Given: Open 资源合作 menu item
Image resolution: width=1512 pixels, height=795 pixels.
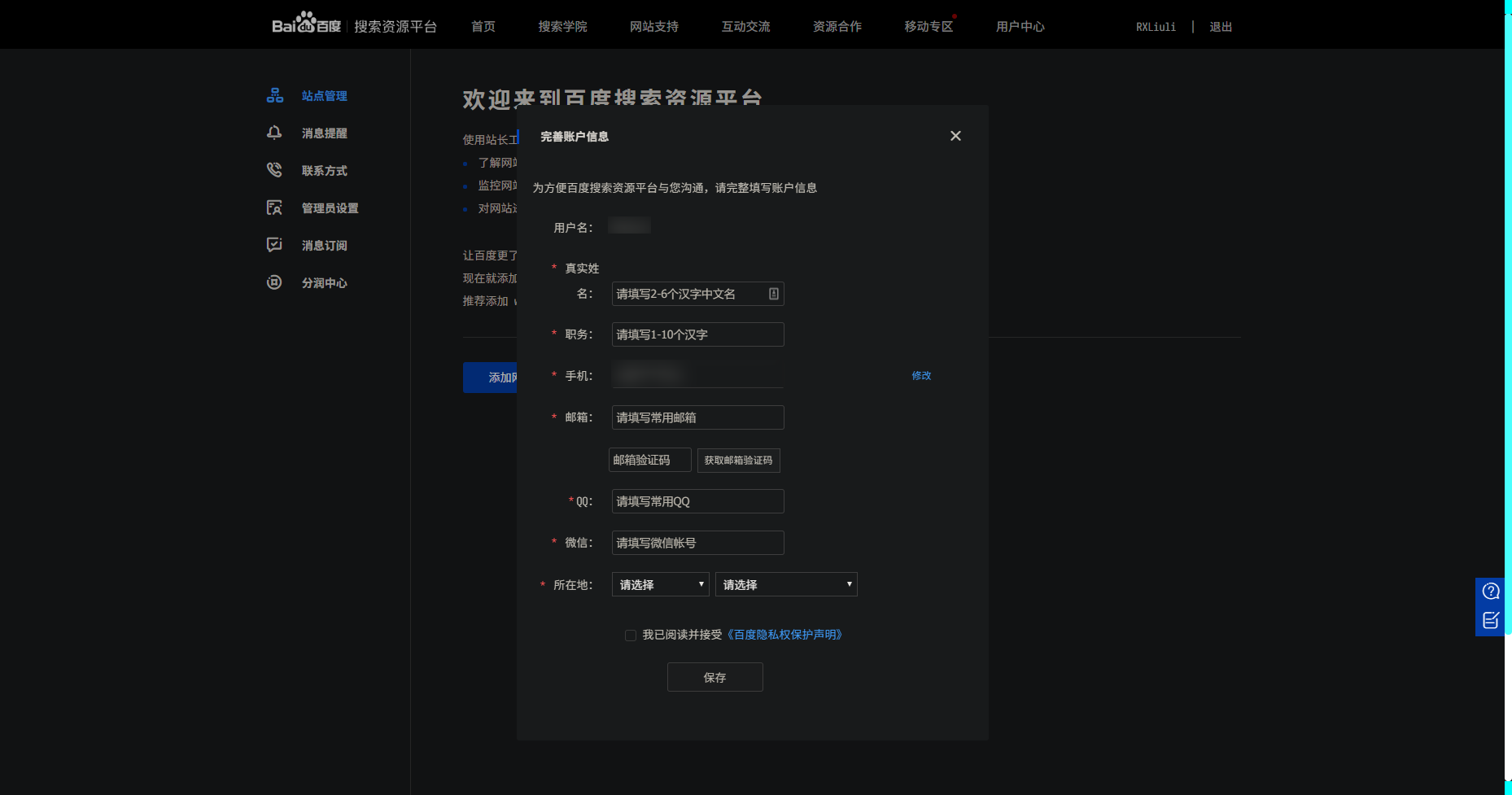Looking at the screenshot, I should pos(837,27).
